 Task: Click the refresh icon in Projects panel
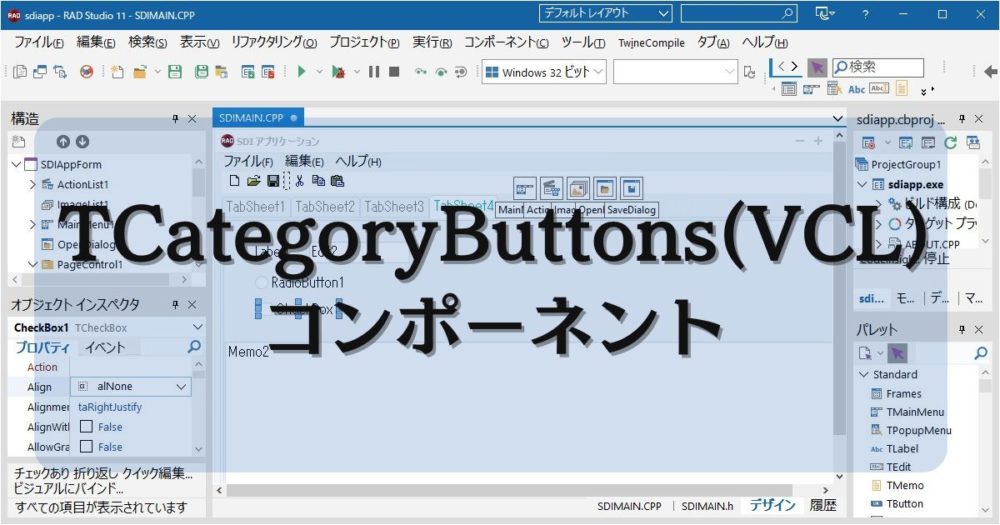pos(948,143)
